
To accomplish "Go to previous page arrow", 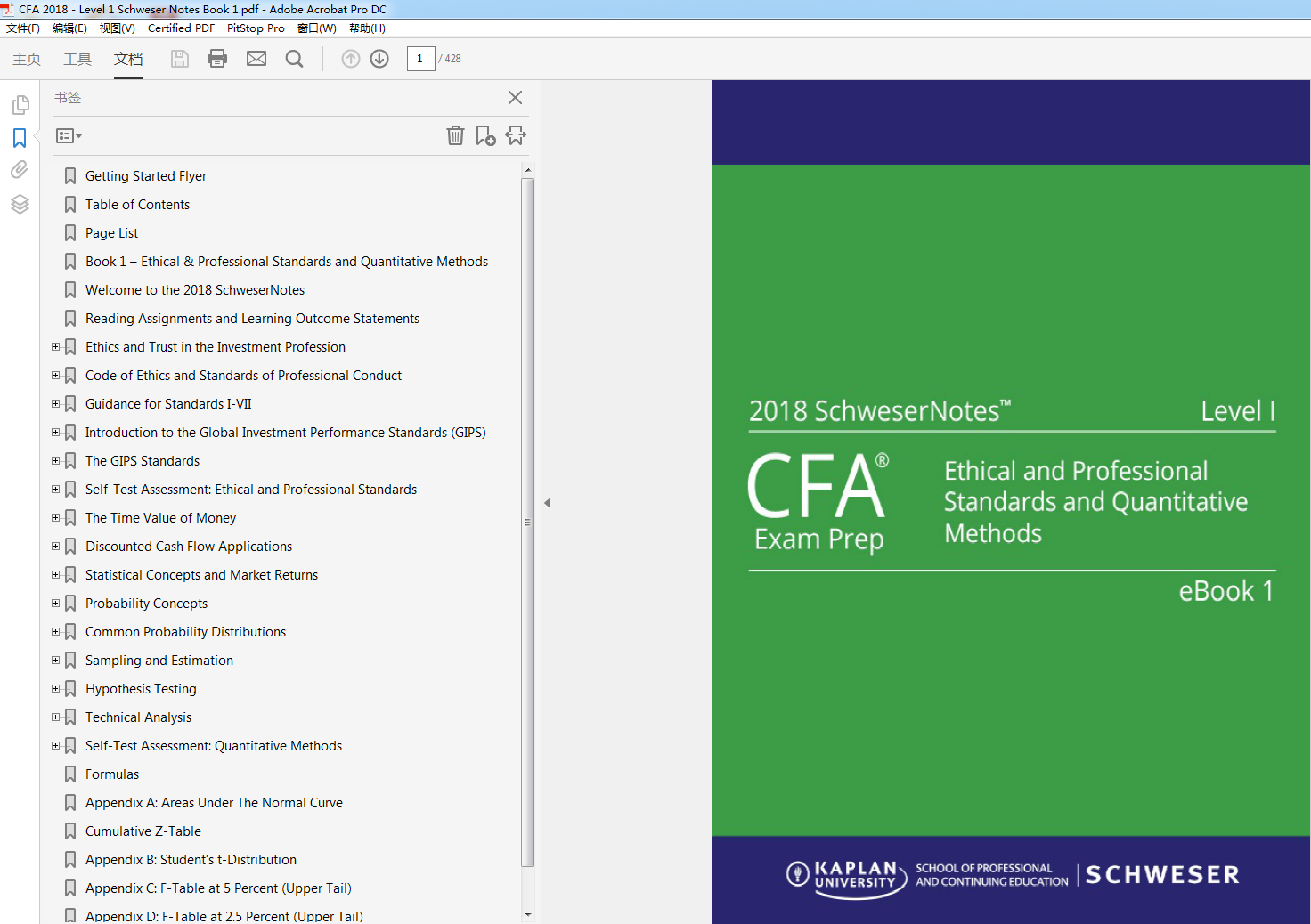I will (351, 59).
